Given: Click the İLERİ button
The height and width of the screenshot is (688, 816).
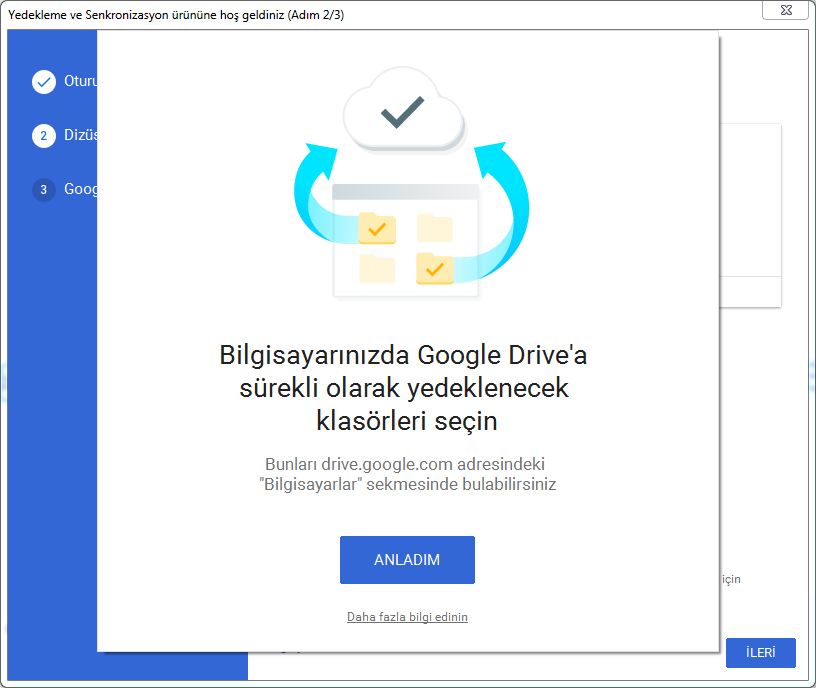Looking at the screenshot, I should (x=760, y=653).
